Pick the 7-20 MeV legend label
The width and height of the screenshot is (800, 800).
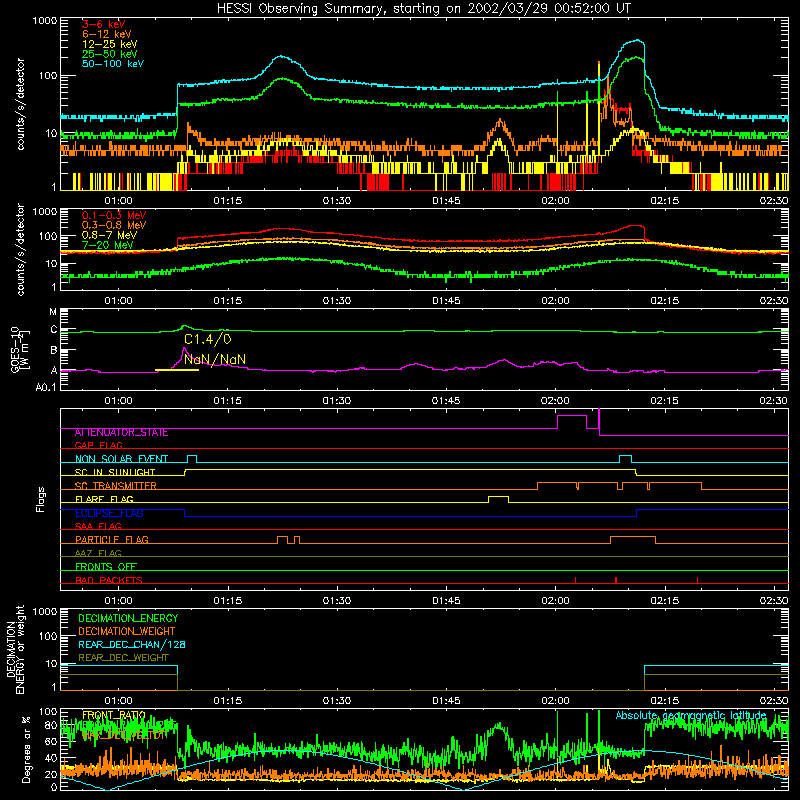[x=107, y=245]
